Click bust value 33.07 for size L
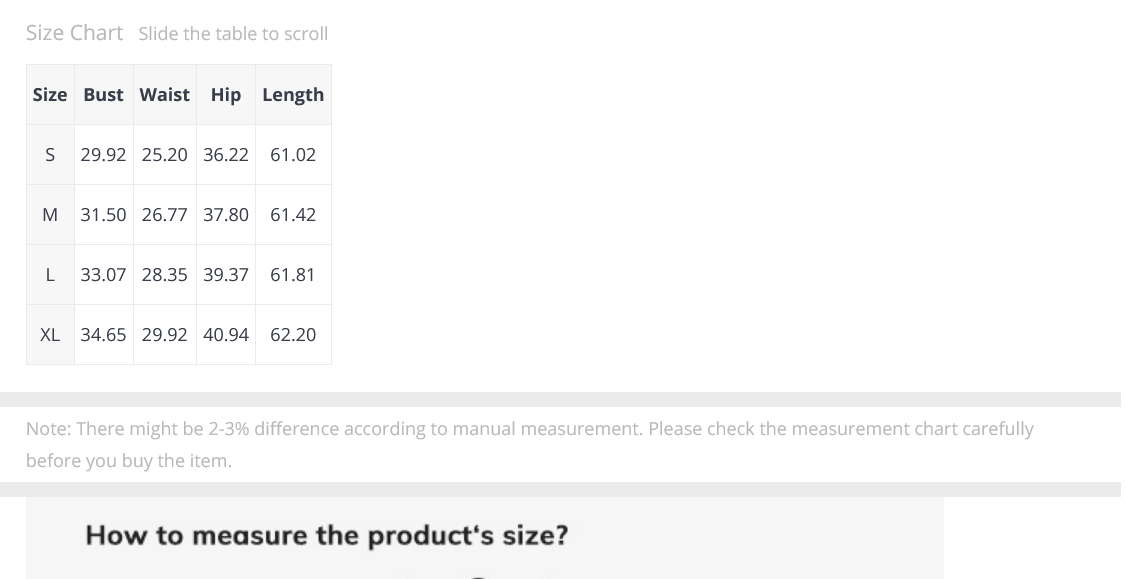The width and height of the screenshot is (1126, 579). [103, 274]
